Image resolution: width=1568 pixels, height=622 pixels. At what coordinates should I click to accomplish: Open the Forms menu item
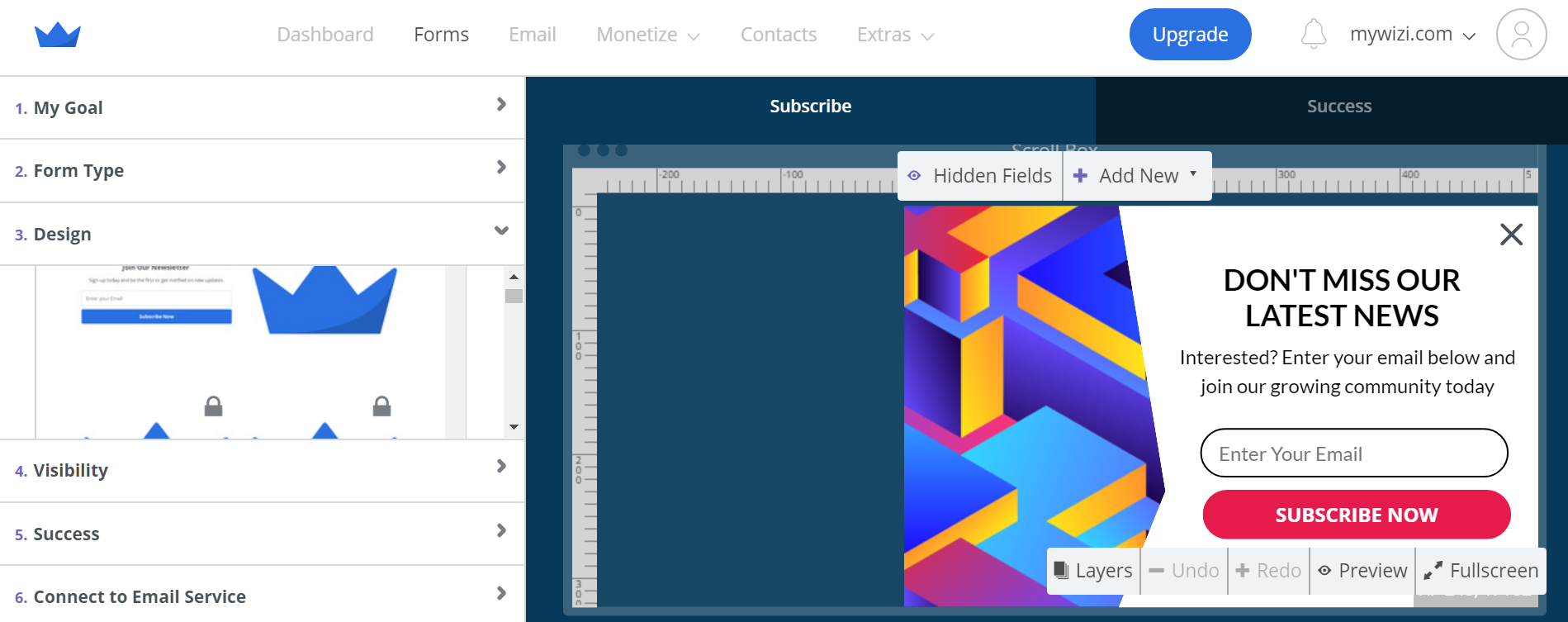pos(441,35)
